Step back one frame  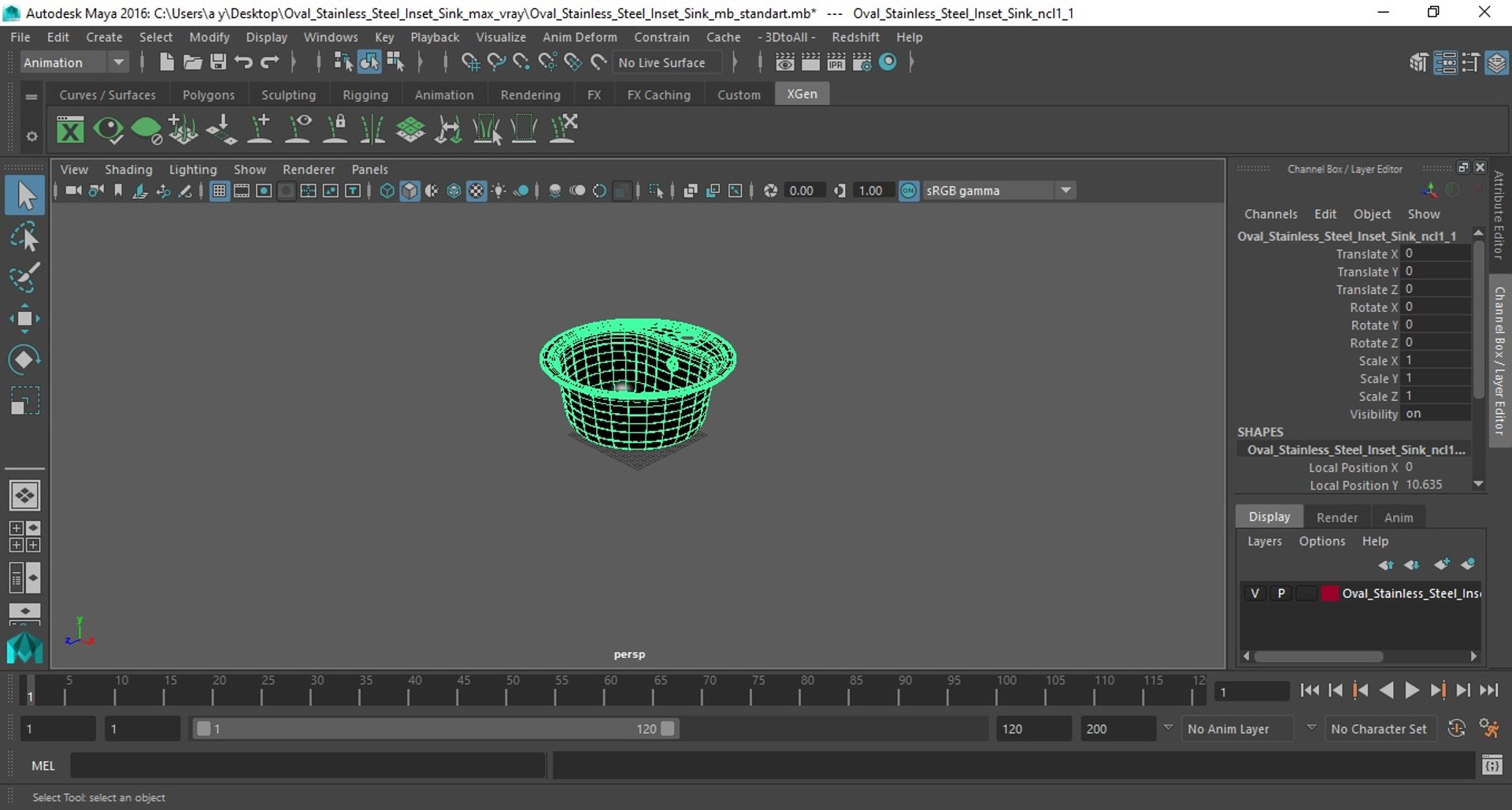(x=1335, y=691)
